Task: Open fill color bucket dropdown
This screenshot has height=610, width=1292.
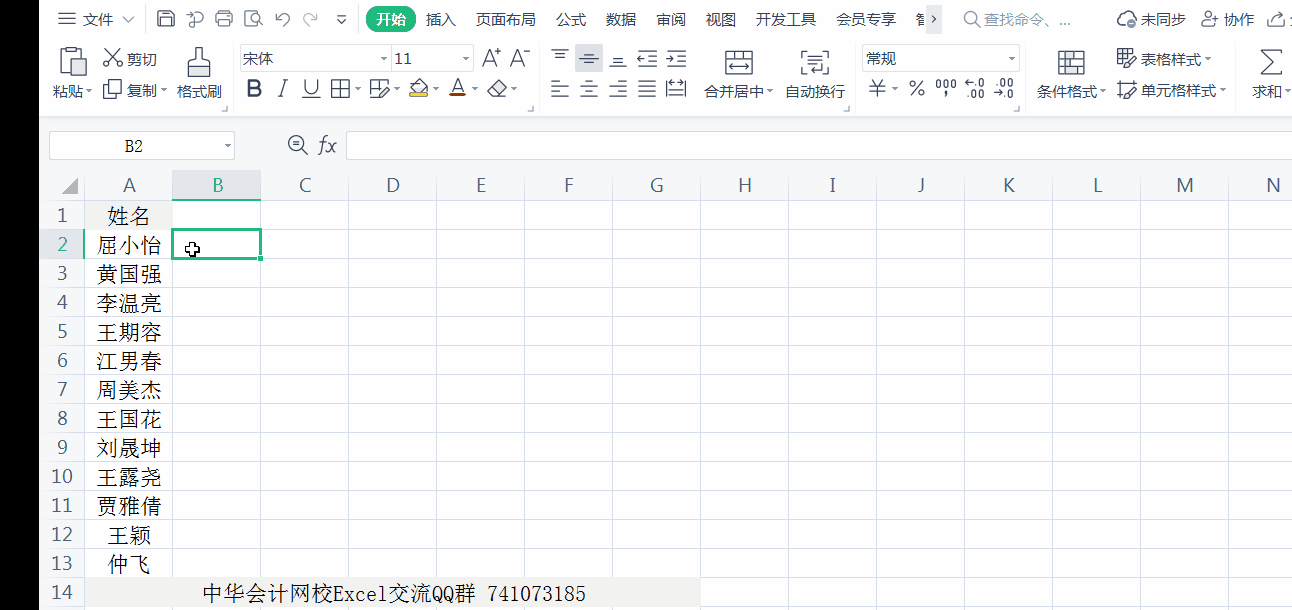Action: (436, 90)
